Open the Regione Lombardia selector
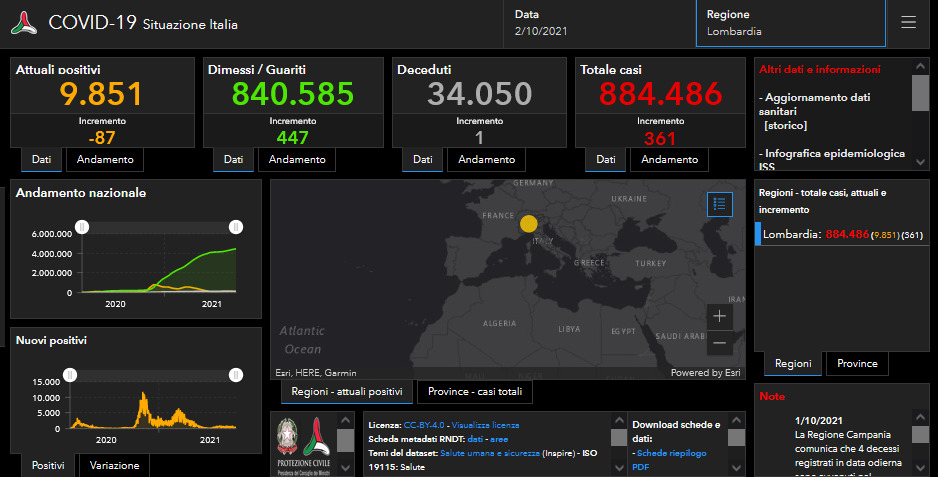Screen dimensions: 938x477 click(x=790, y=23)
